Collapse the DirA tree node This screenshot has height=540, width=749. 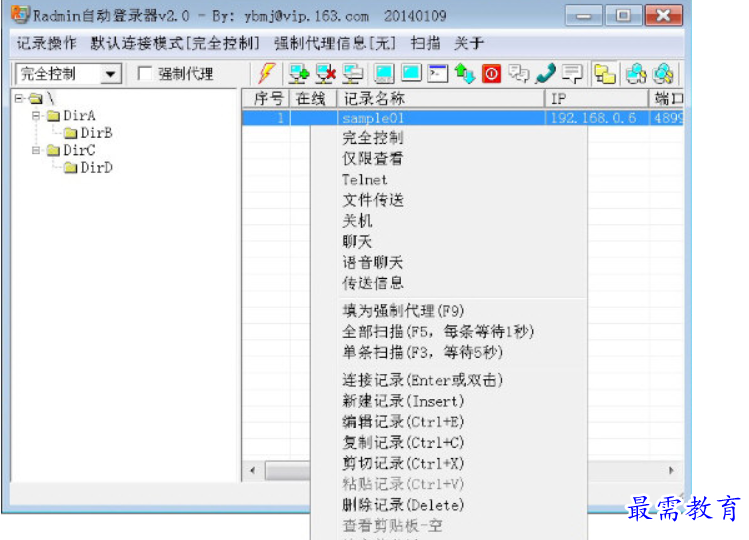click(36, 116)
